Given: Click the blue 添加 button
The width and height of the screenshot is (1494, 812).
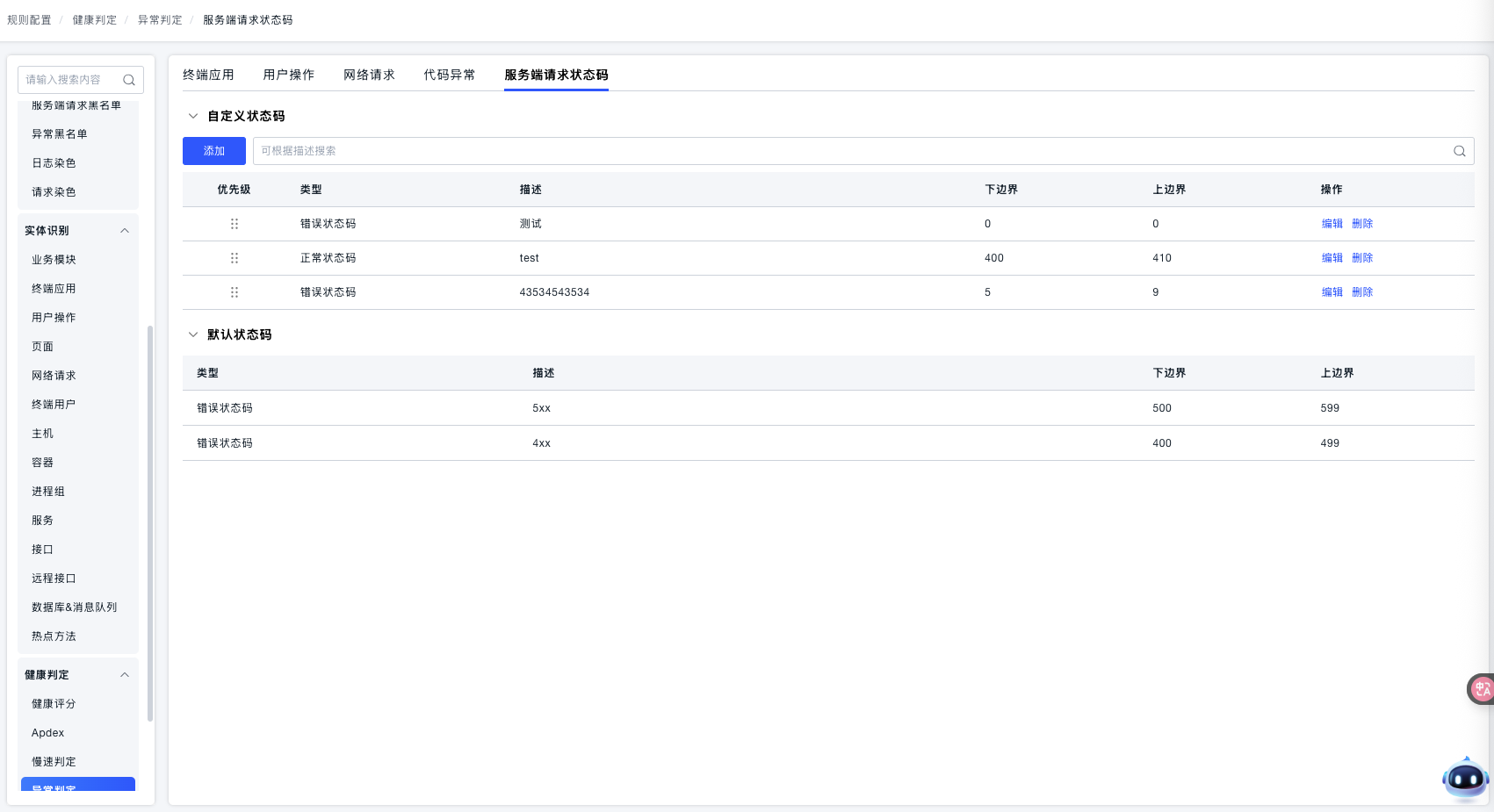Looking at the screenshot, I should tap(213, 151).
